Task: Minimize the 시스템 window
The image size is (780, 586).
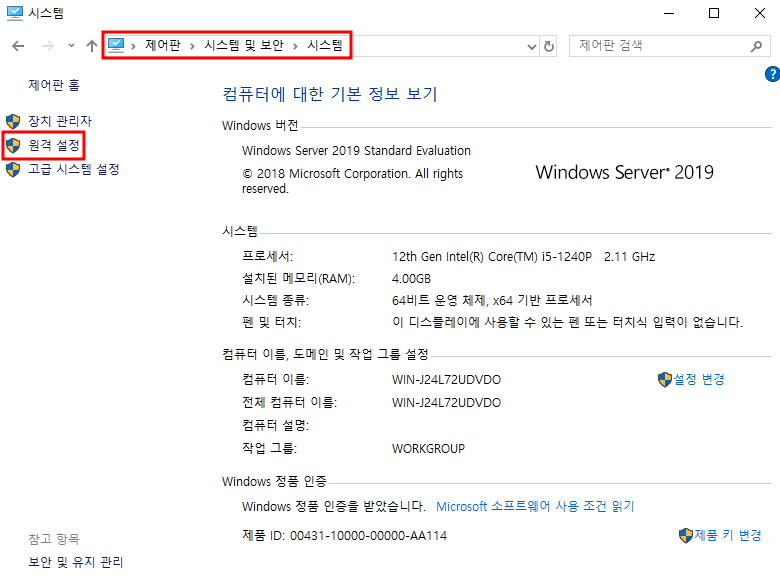Action: 669,13
